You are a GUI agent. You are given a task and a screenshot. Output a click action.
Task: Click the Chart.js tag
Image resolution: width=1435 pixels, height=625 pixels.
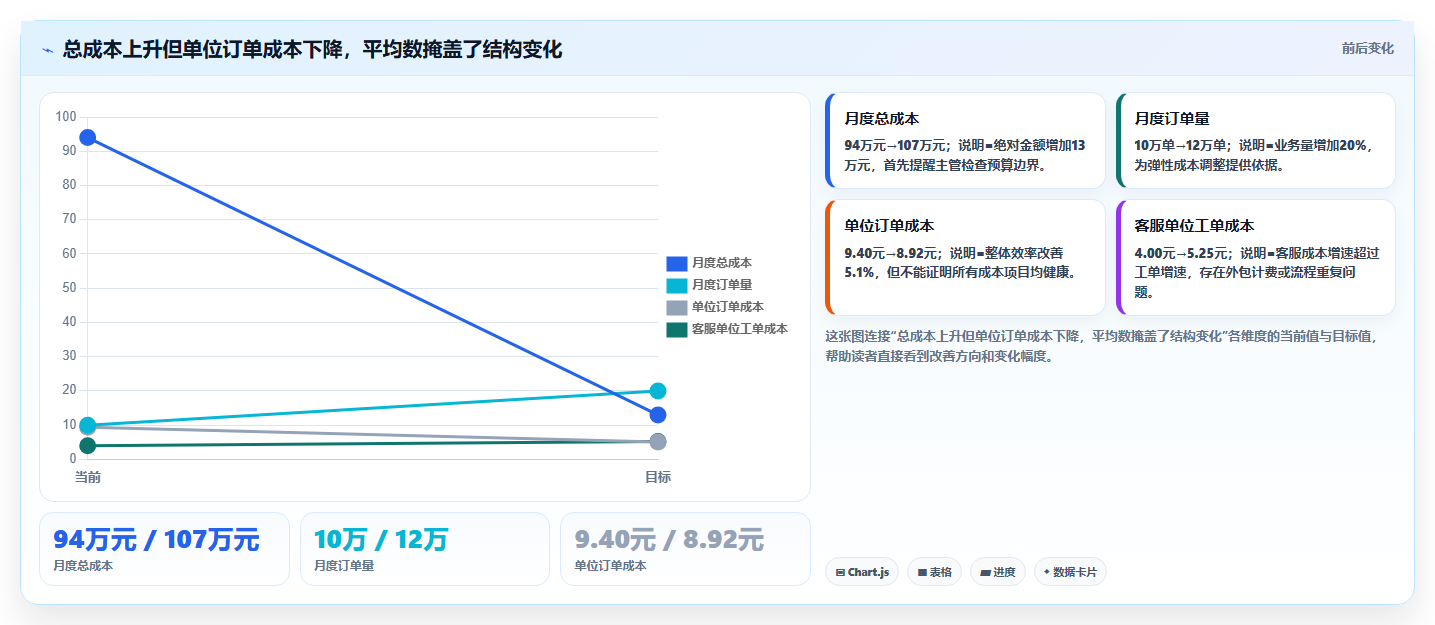862,572
